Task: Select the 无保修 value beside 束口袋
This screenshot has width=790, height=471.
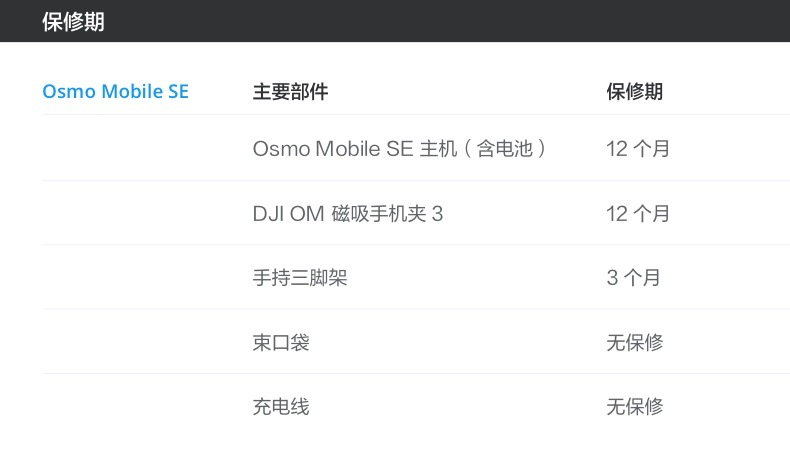Action: coord(634,342)
